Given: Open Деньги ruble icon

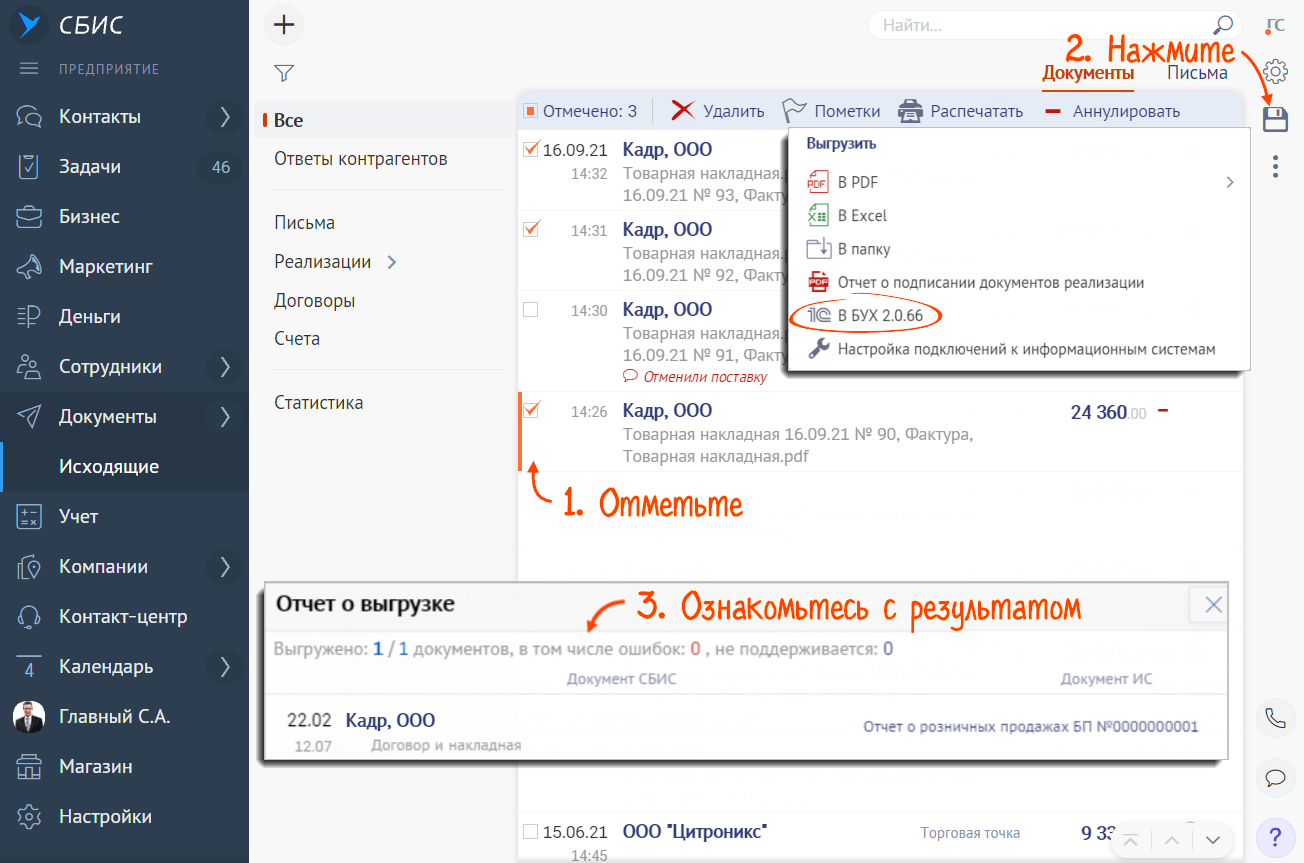Looking at the screenshot, I should coord(29,317).
